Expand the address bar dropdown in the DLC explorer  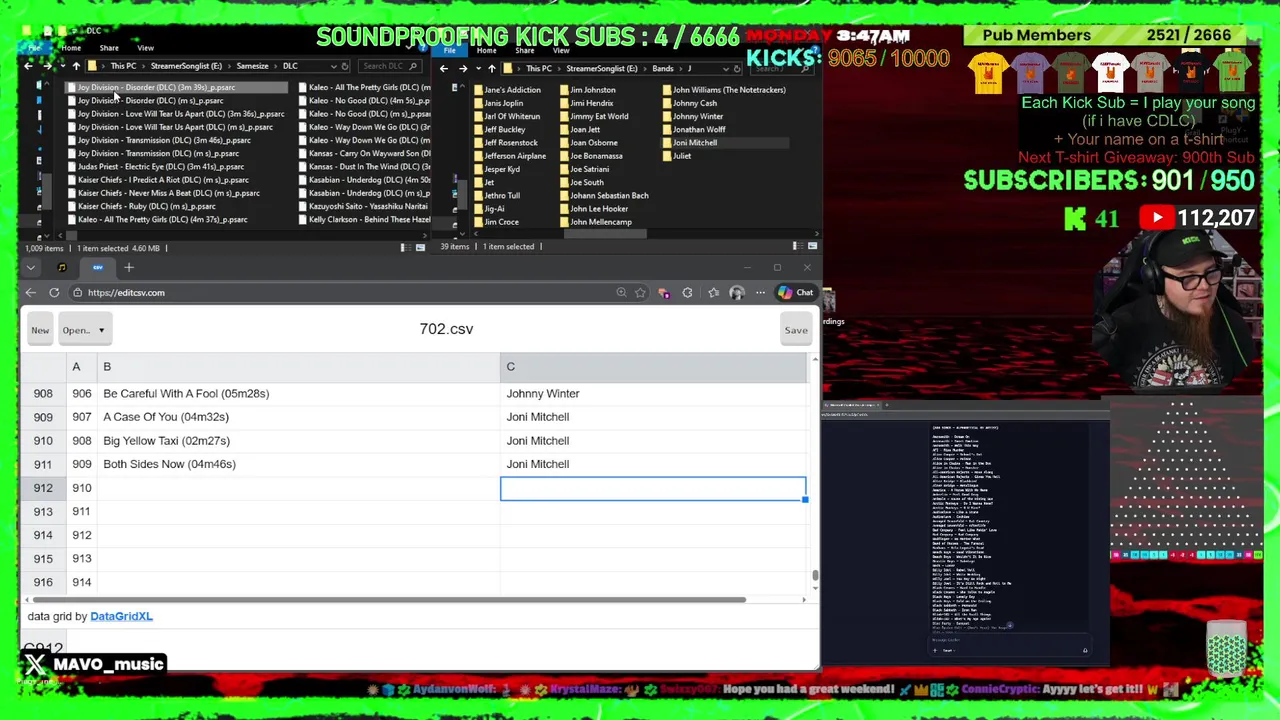point(333,66)
